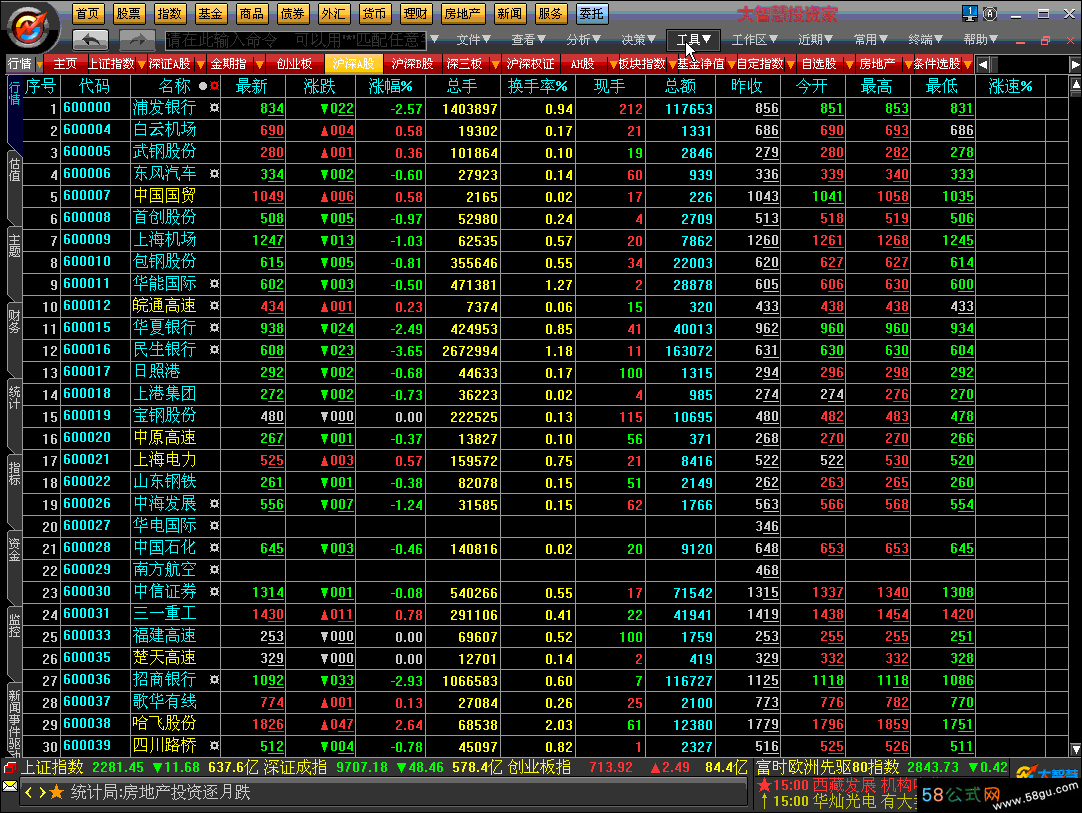This screenshot has width=1082, height=813.
Task: Click the marker icon beside 华夏银行
Action: [215, 328]
